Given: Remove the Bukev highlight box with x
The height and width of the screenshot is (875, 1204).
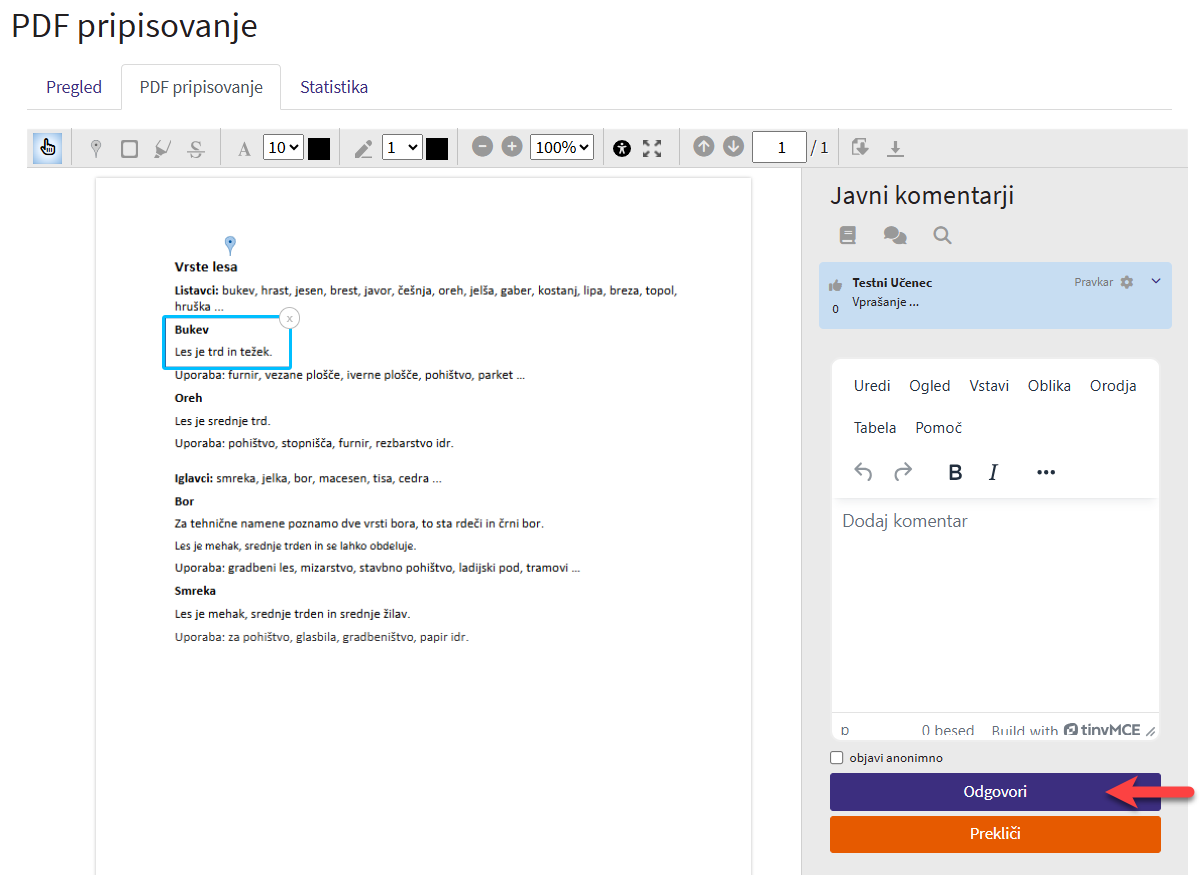Looking at the screenshot, I should point(289,318).
